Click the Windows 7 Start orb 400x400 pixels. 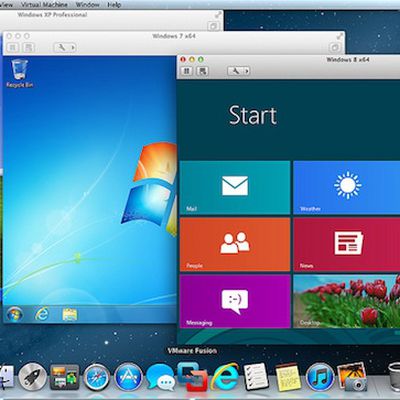click(14, 314)
